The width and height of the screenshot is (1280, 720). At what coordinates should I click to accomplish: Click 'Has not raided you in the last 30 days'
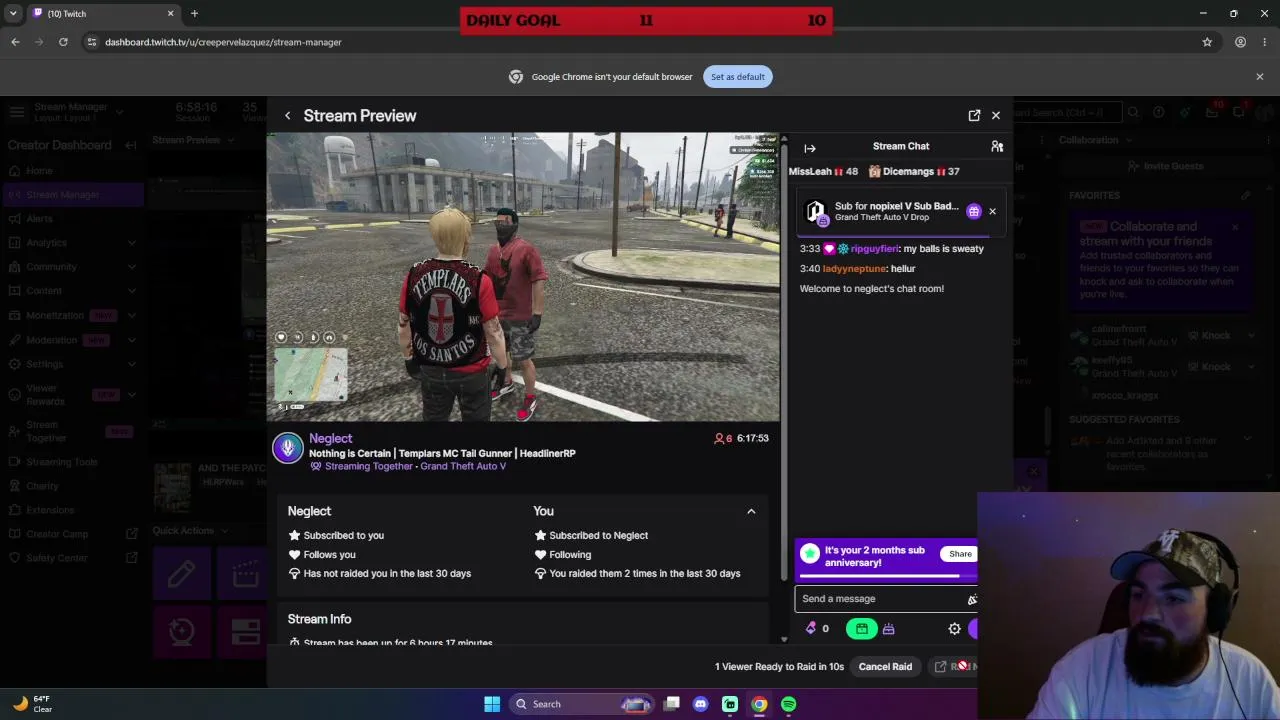pos(387,574)
